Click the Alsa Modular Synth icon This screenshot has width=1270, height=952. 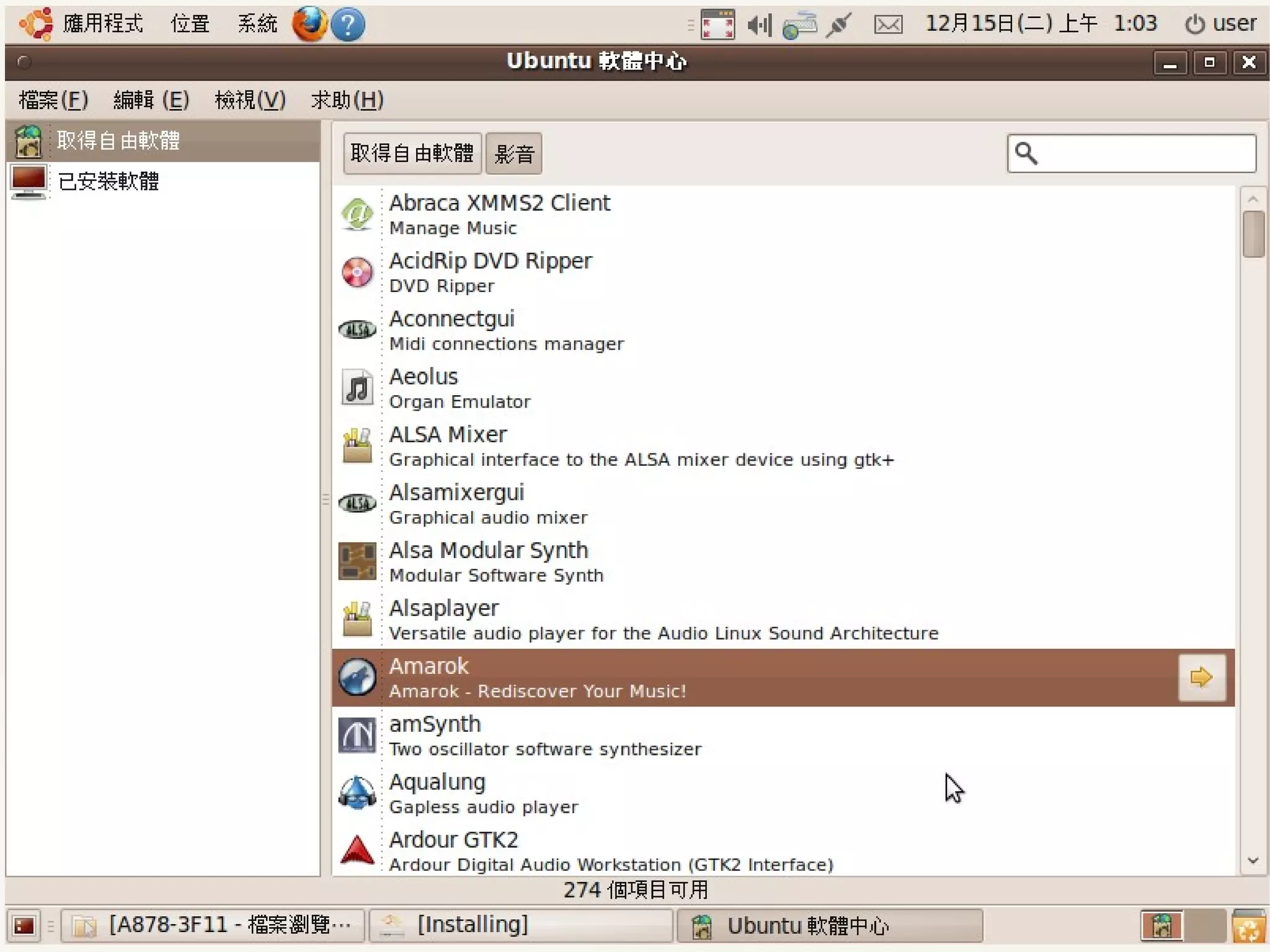tap(357, 561)
